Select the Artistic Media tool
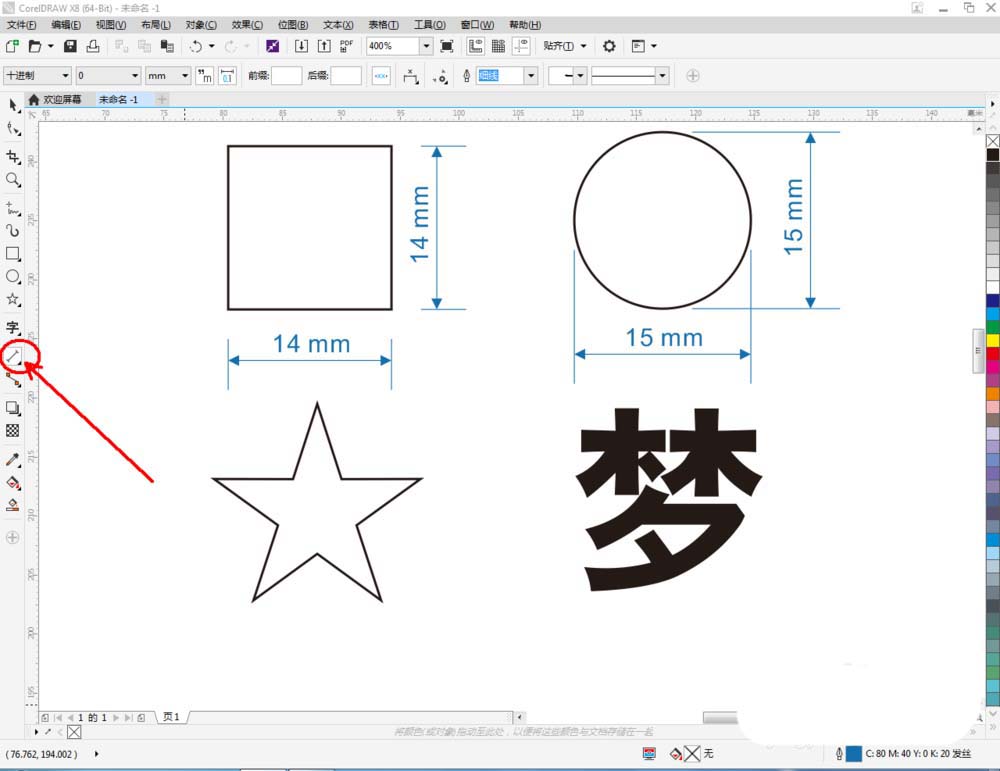The height and width of the screenshot is (771, 1000). pyautogui.click(x=13, y=230)
